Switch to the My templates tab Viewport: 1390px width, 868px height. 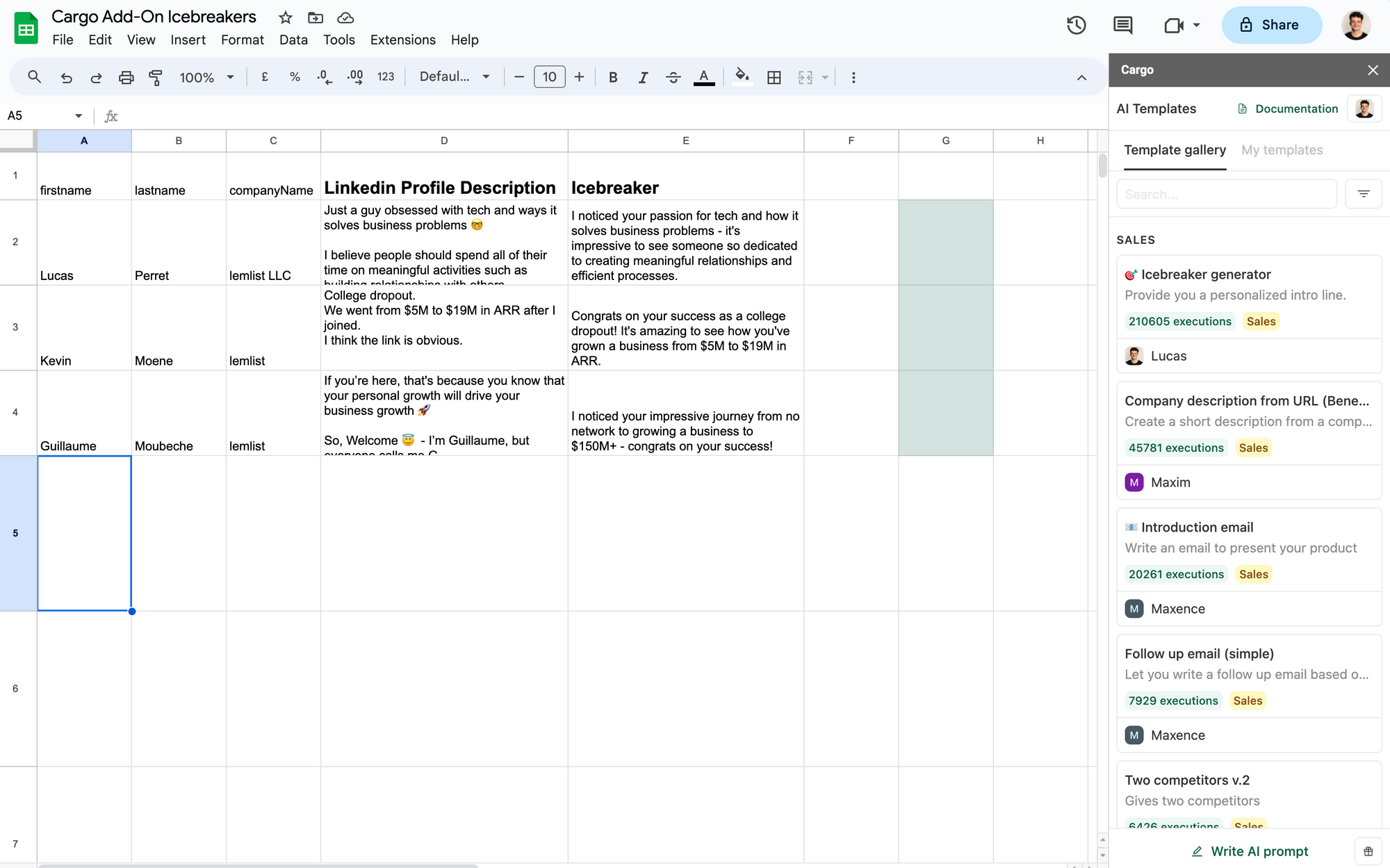[1282, 150]
